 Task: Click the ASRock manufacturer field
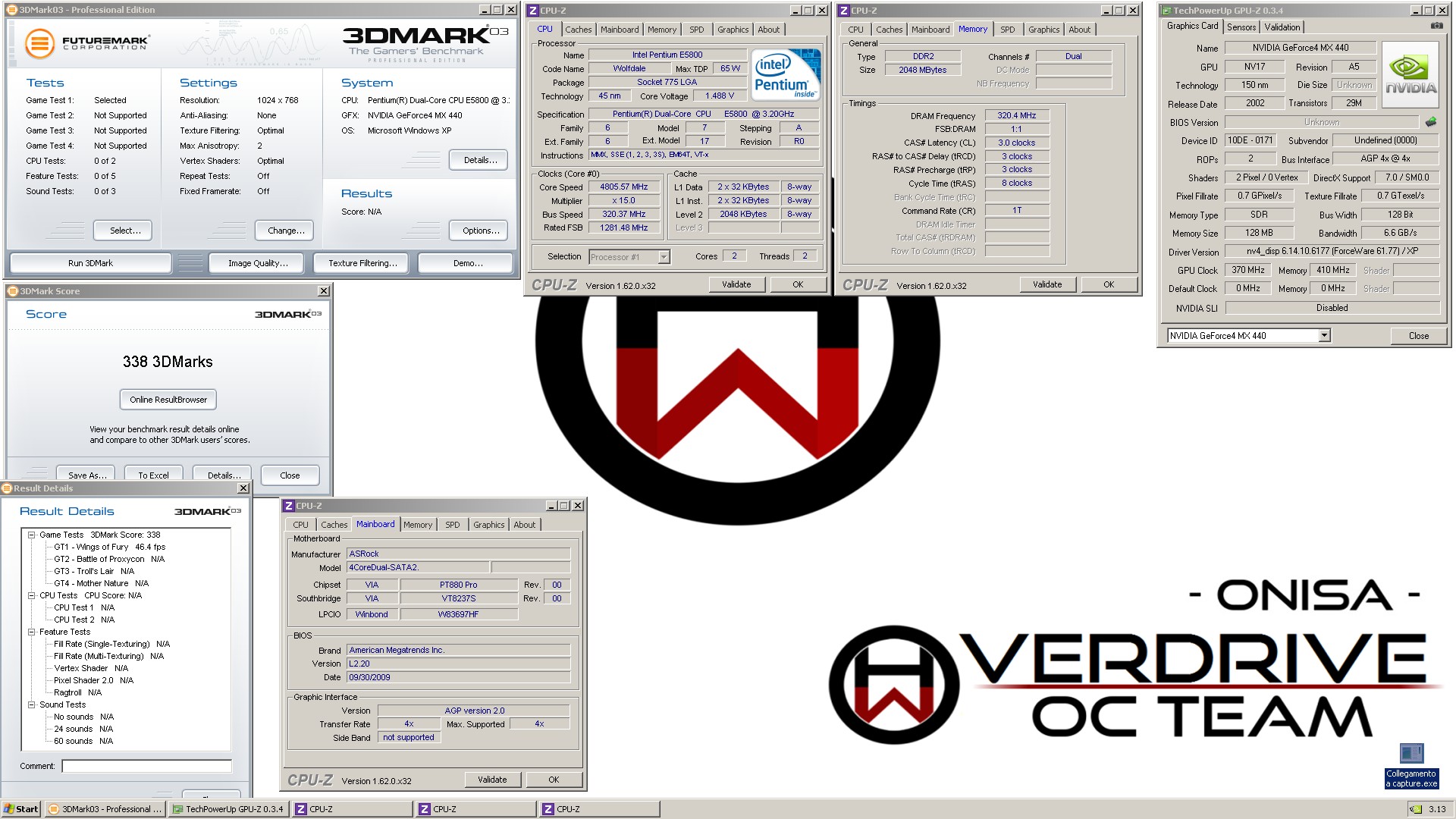click(458, 554)
